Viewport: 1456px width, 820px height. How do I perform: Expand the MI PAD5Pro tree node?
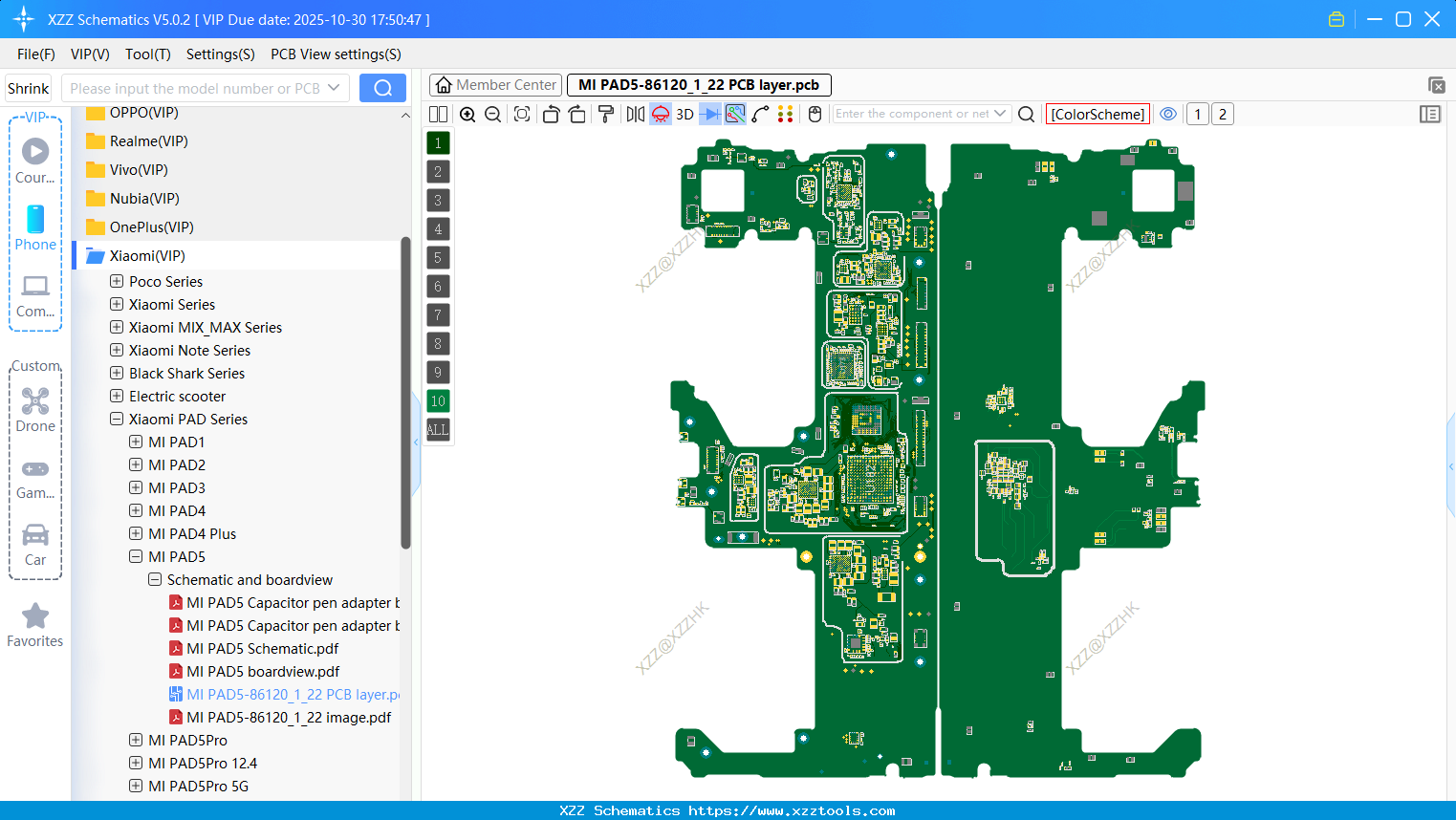[136, 741]
